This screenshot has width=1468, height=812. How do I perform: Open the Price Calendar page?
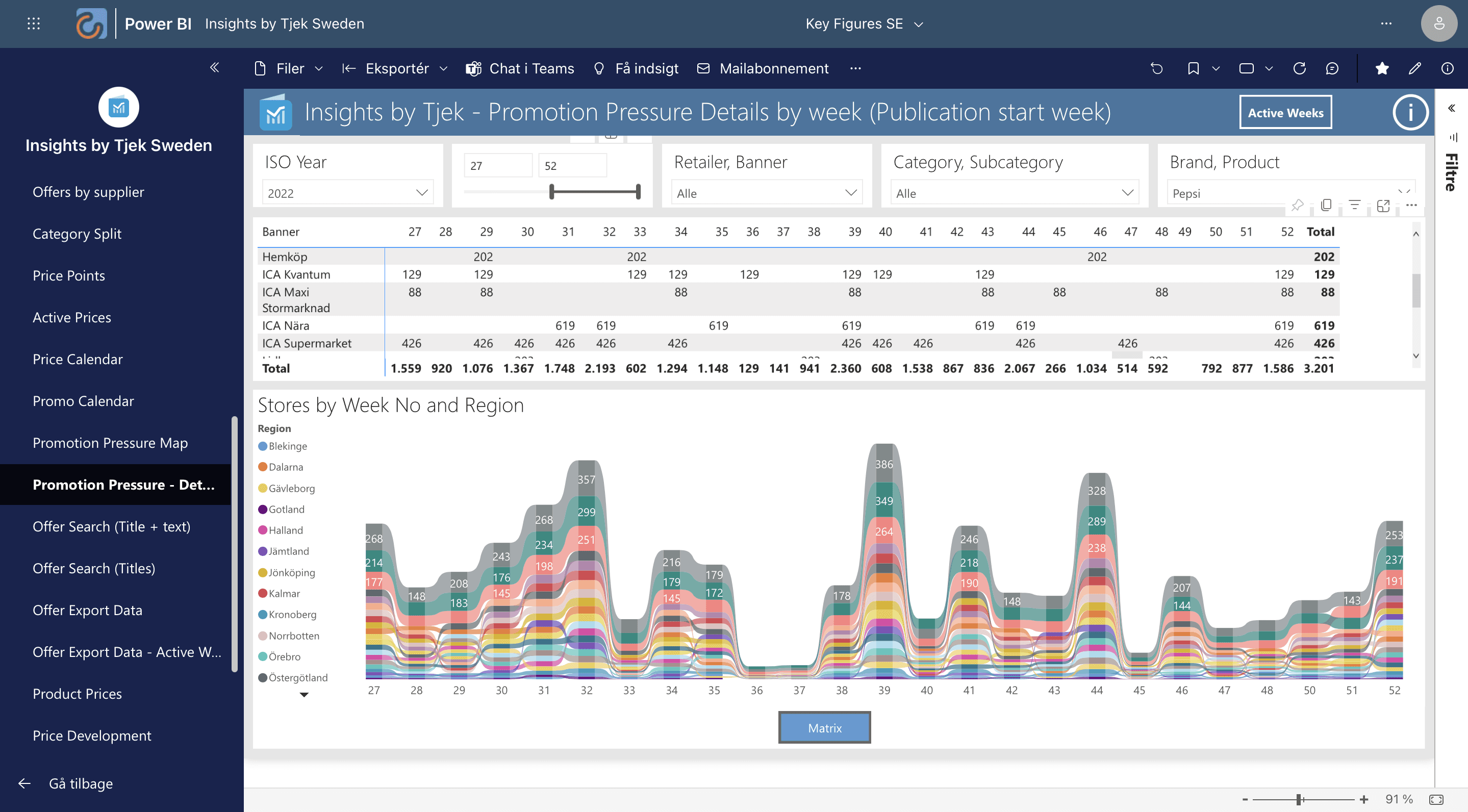pyautogui.click(x=78, y=359)
